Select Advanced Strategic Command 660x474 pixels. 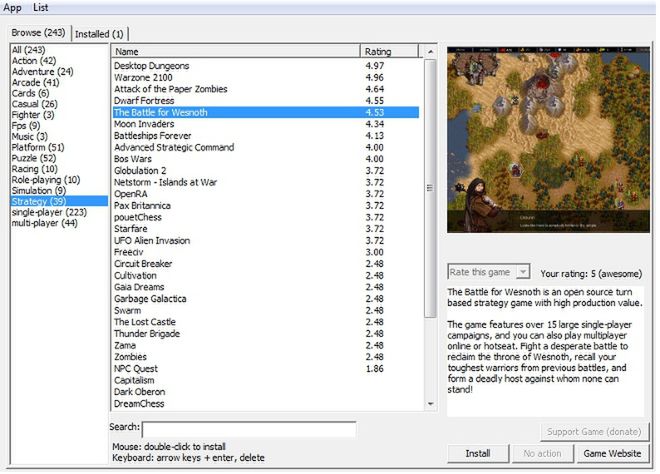(x=266, y=148)
